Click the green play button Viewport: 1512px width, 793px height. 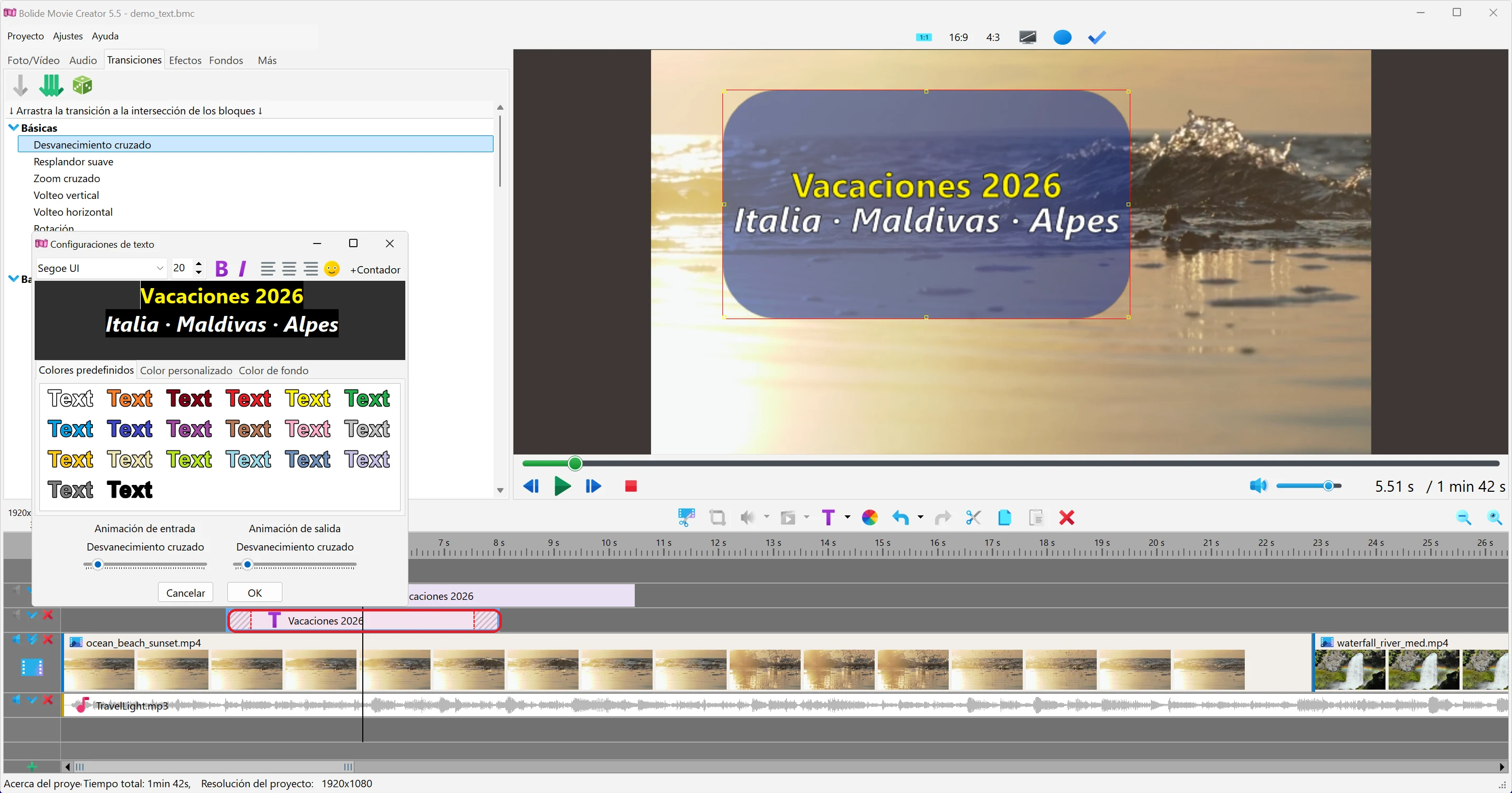[x=562, y=485]
